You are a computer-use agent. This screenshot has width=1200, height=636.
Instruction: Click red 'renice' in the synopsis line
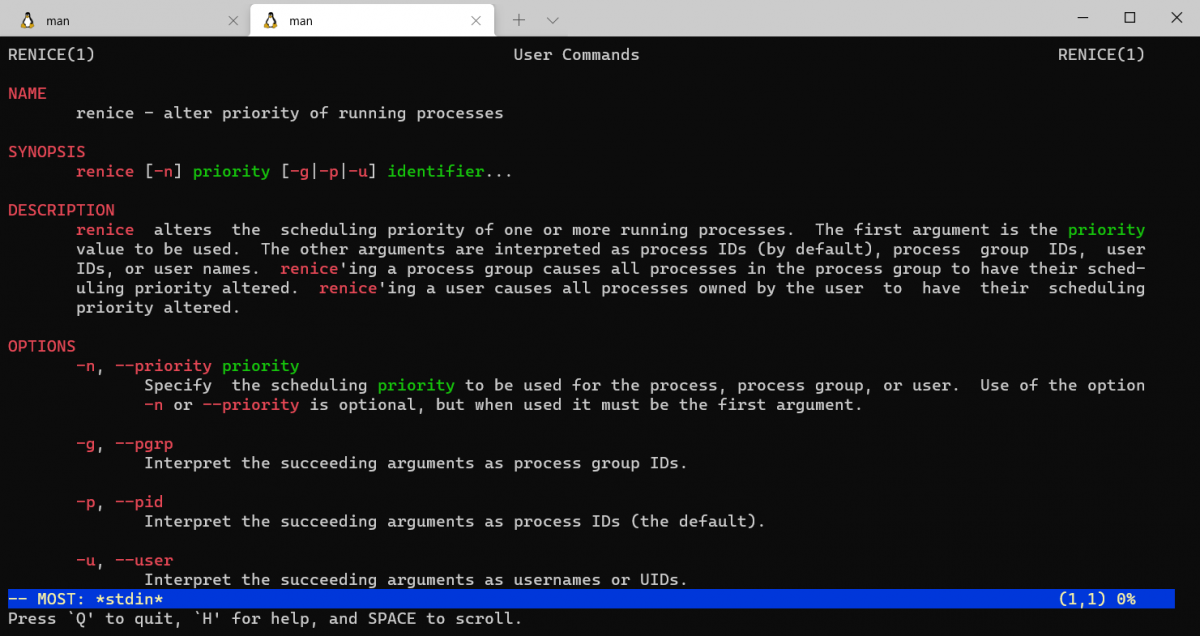(x=105, y=171)
